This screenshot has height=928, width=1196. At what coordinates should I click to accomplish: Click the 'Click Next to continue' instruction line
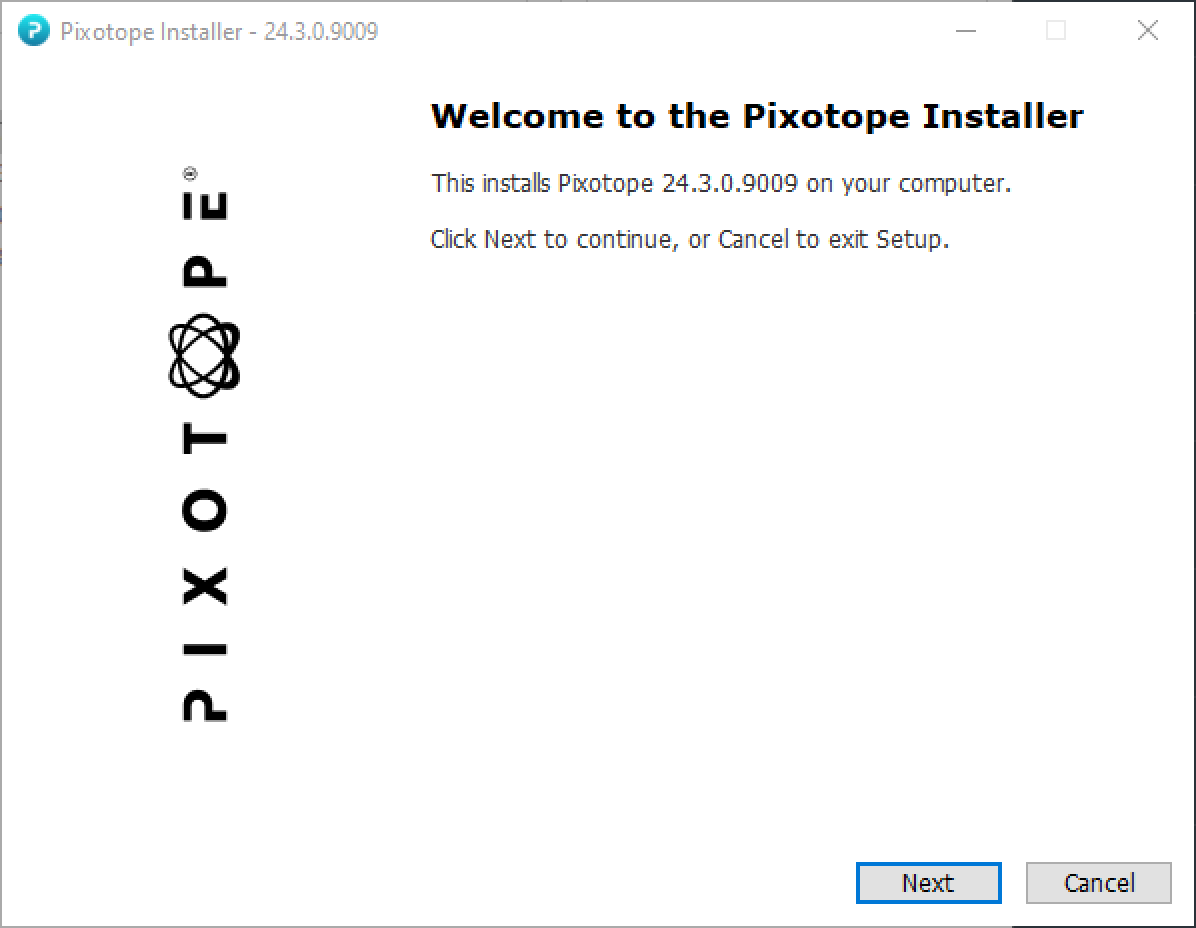[689, 240]
